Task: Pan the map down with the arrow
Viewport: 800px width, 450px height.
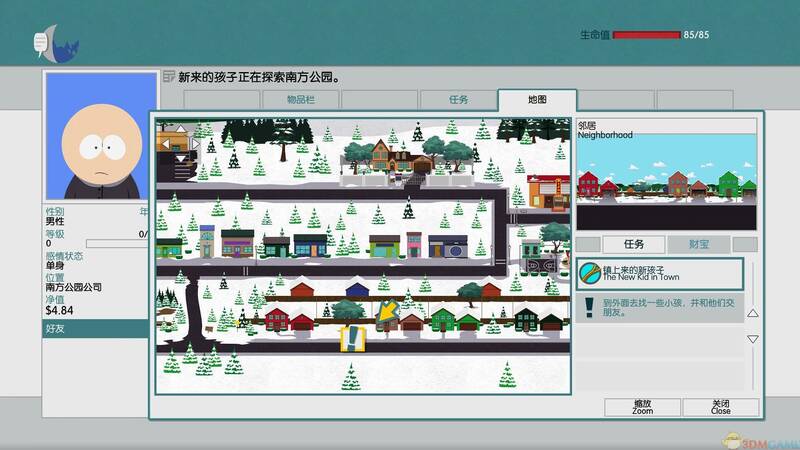Action: coord(181,158)
